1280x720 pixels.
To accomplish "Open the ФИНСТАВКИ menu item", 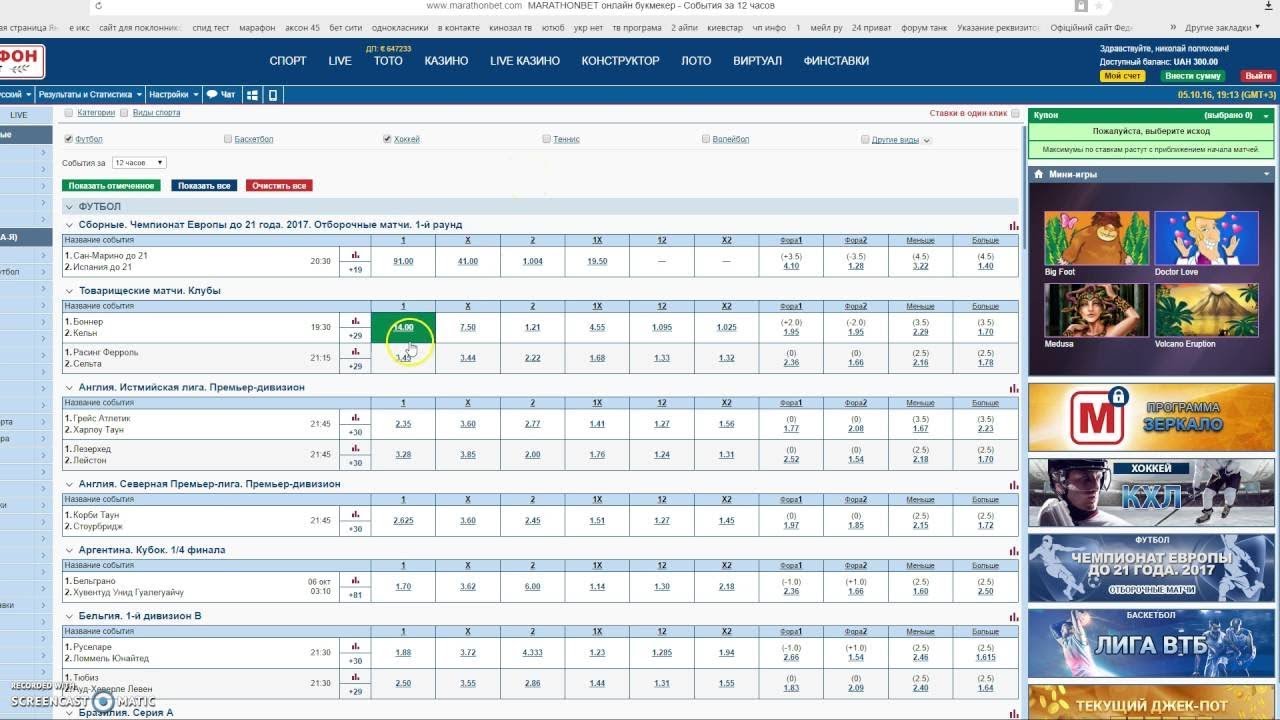I will pos(836,61).
